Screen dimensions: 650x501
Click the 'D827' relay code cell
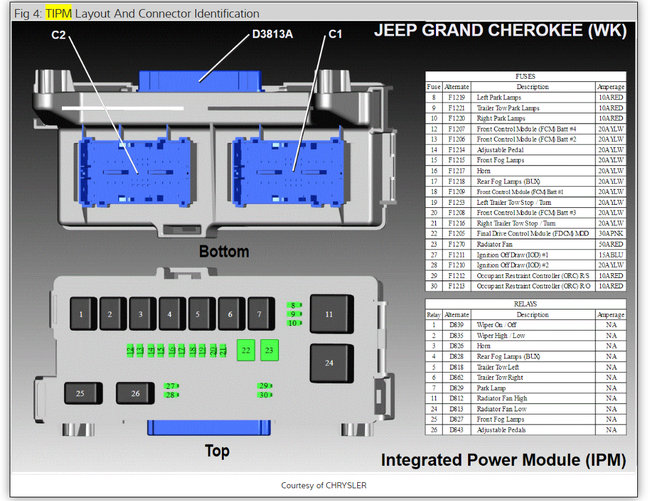(456, 419)
